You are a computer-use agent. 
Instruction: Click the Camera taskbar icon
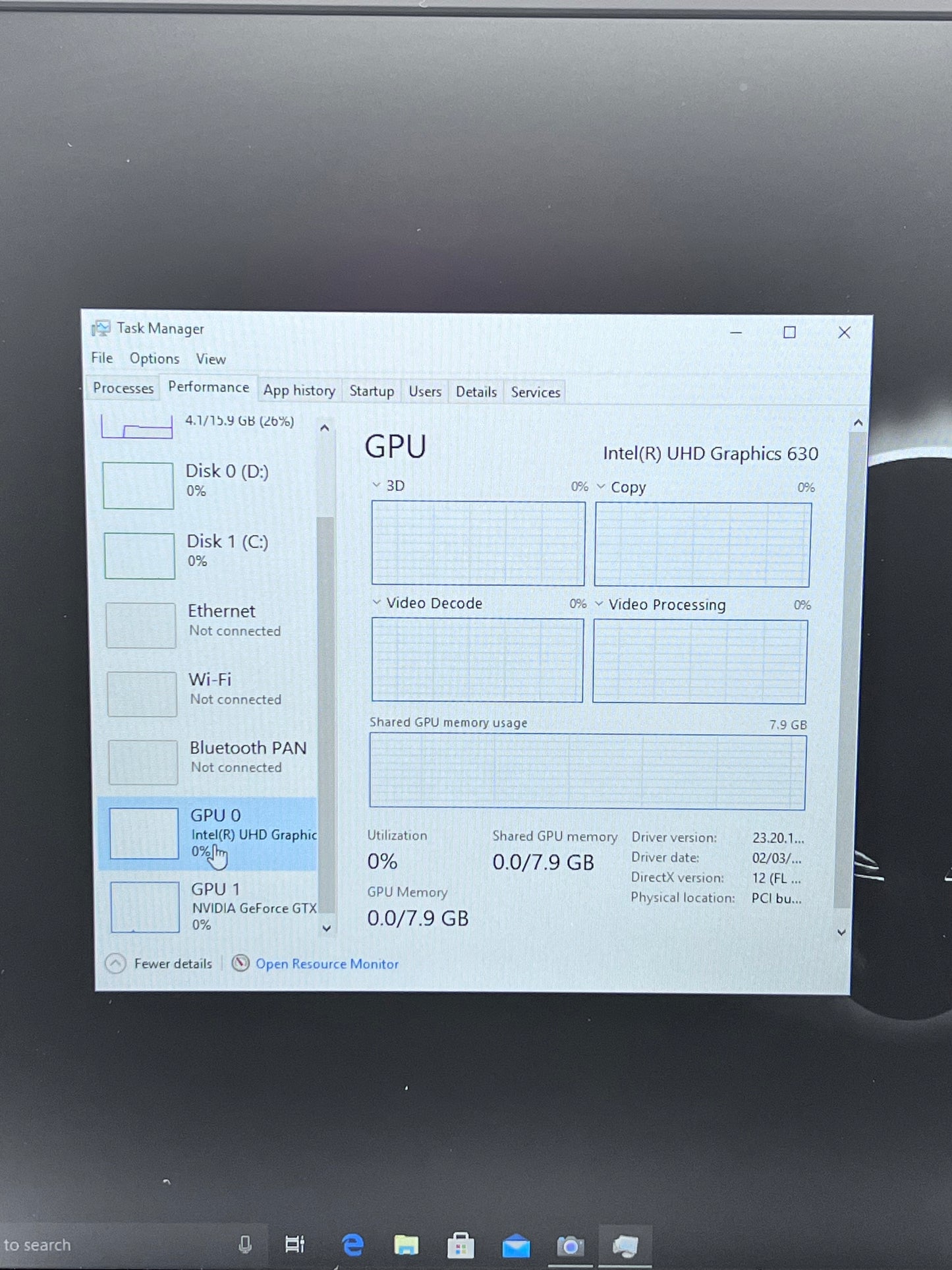pos(571,1246)
